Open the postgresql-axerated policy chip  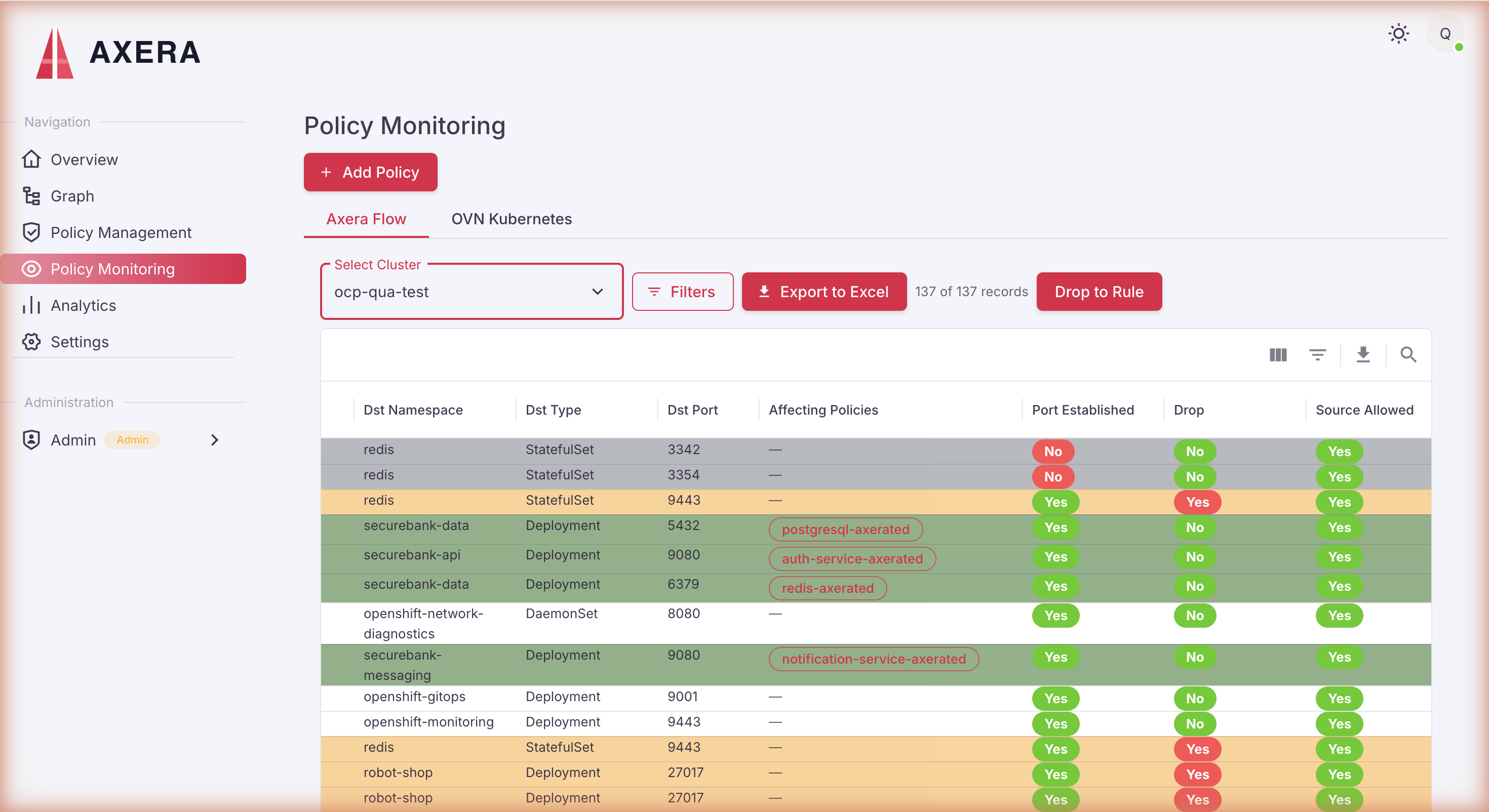click(x=845, y=530)
